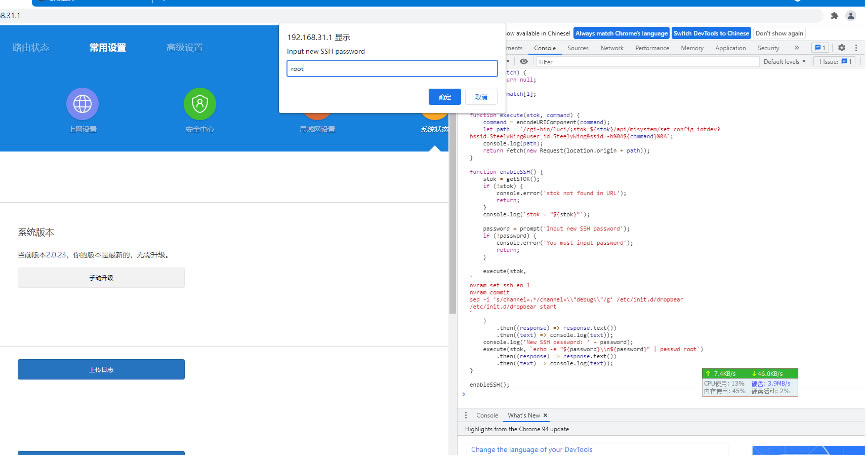
Task: Open the drawer three-dot menu
Action: click(464, 414)
